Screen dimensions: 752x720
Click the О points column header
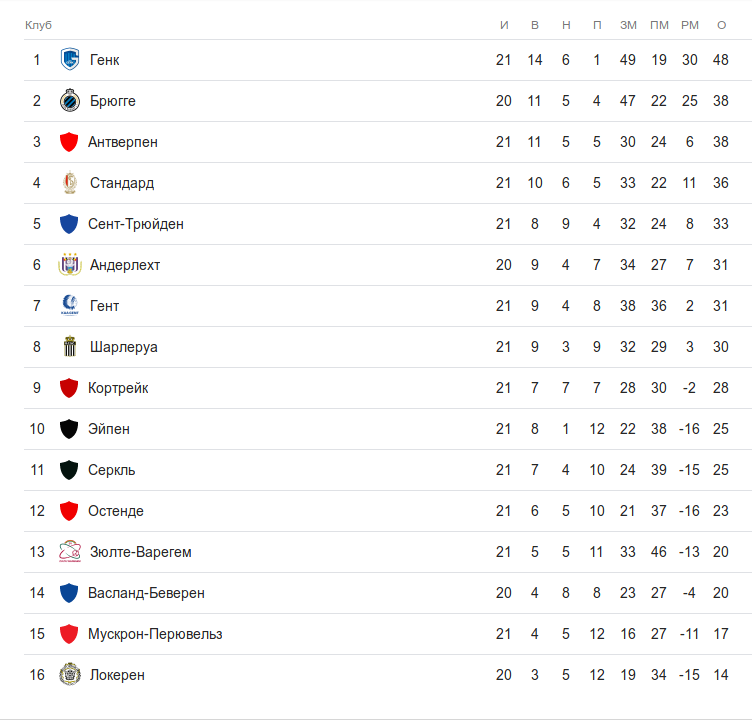pos(721,24)
